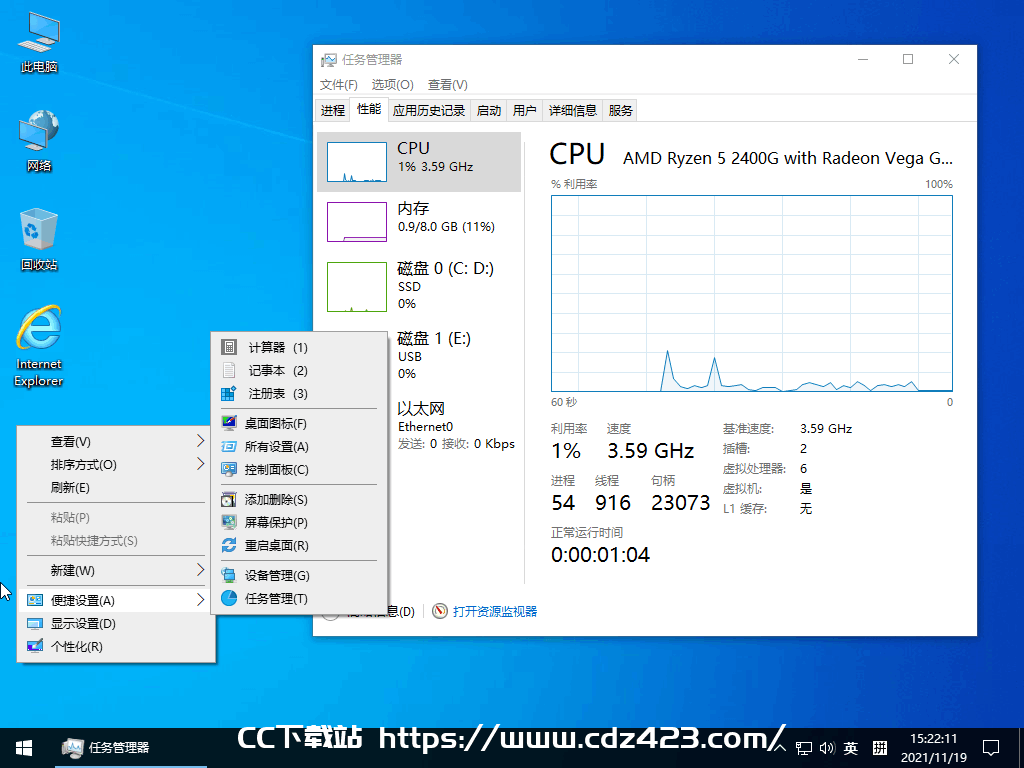Viewport: 1024px width, 768px height.
Task: Switch to the 启动 tab
Action: pos(488,110)
